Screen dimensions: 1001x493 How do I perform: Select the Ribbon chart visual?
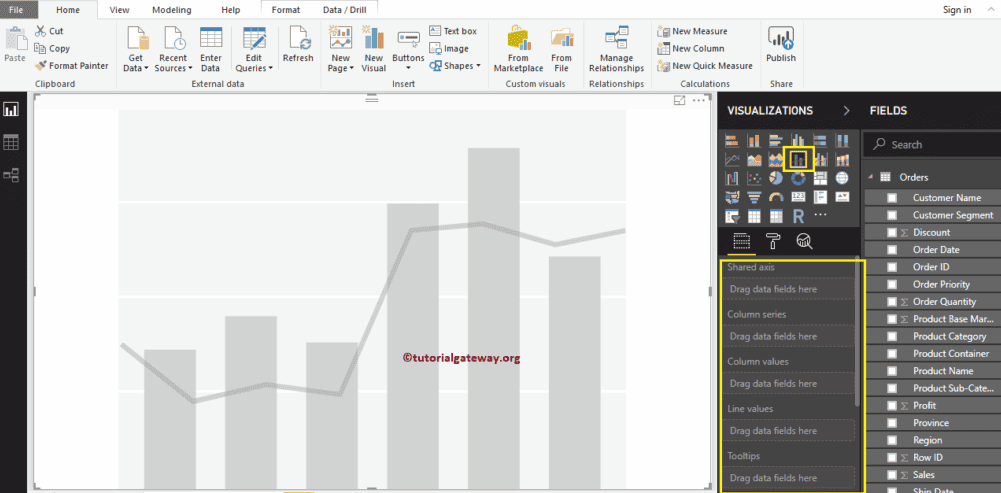pos(842,159)
